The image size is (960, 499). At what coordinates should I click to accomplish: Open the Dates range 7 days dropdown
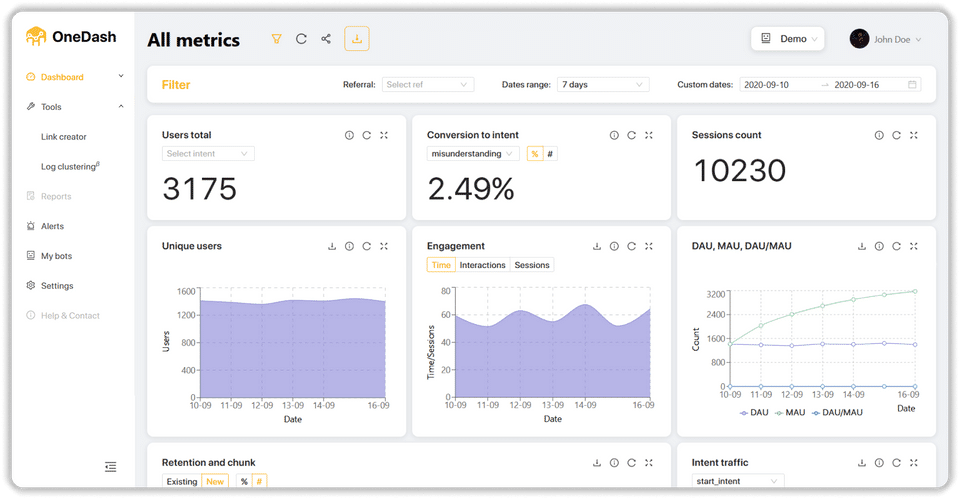(x=603, y=84)
